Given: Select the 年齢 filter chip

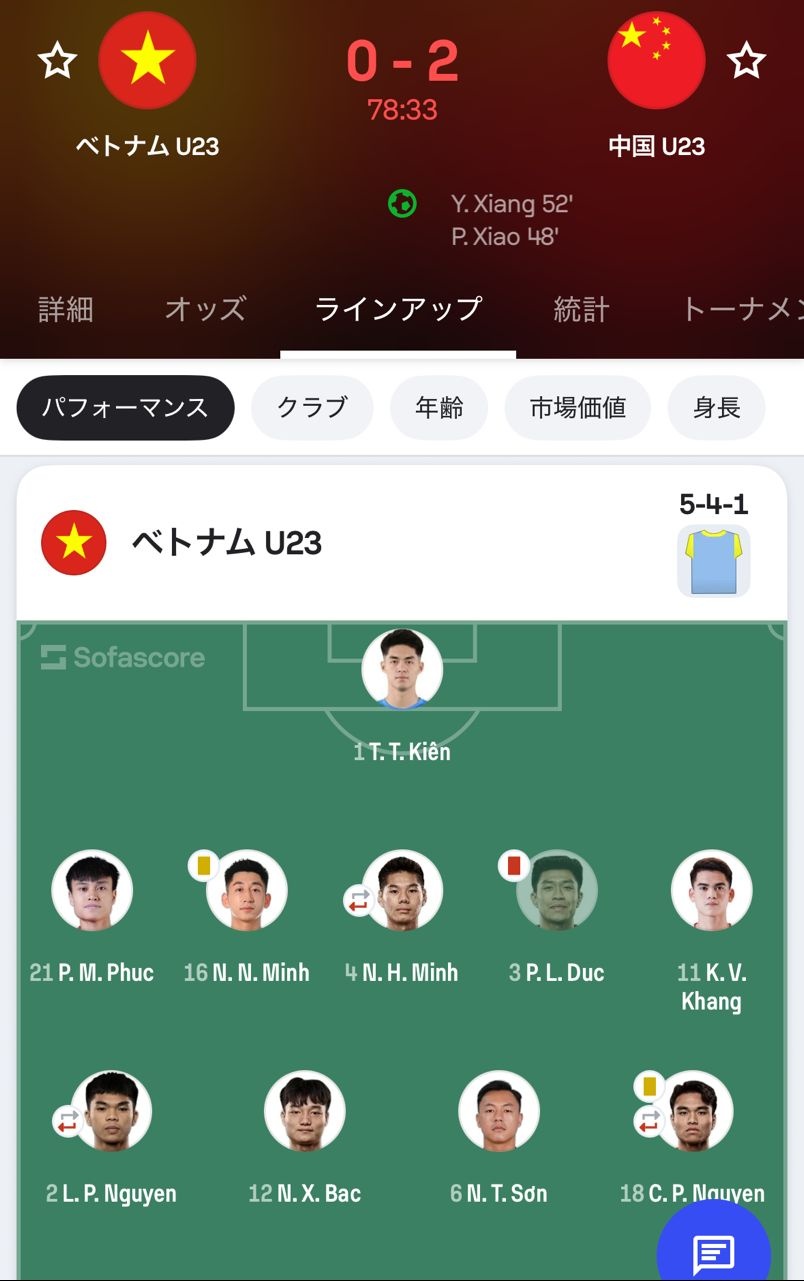Looking at the screenshot, I should 439,408.
